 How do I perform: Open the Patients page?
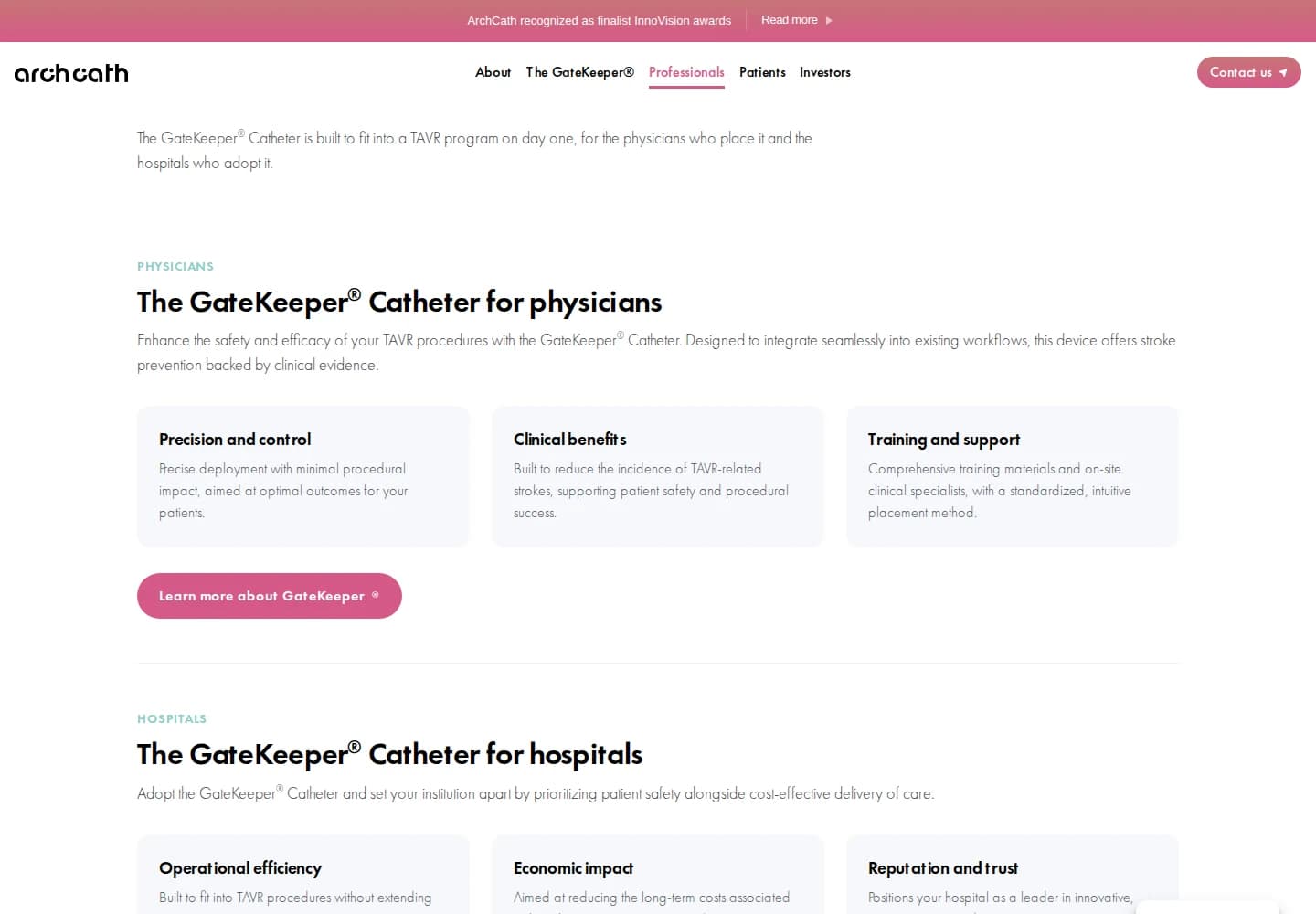(762, 72)
